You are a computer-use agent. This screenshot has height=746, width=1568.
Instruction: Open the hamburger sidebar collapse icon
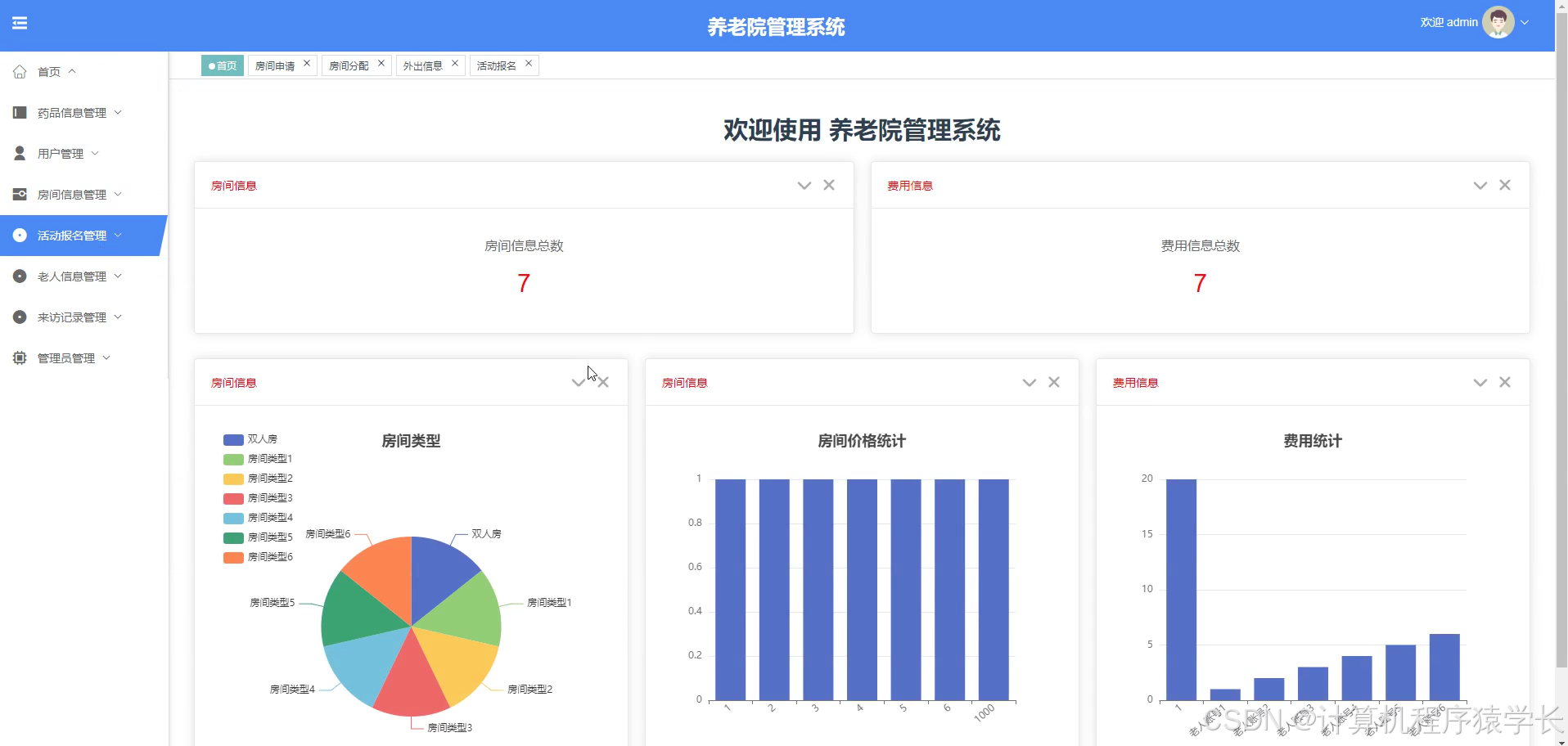pos(20,23)
